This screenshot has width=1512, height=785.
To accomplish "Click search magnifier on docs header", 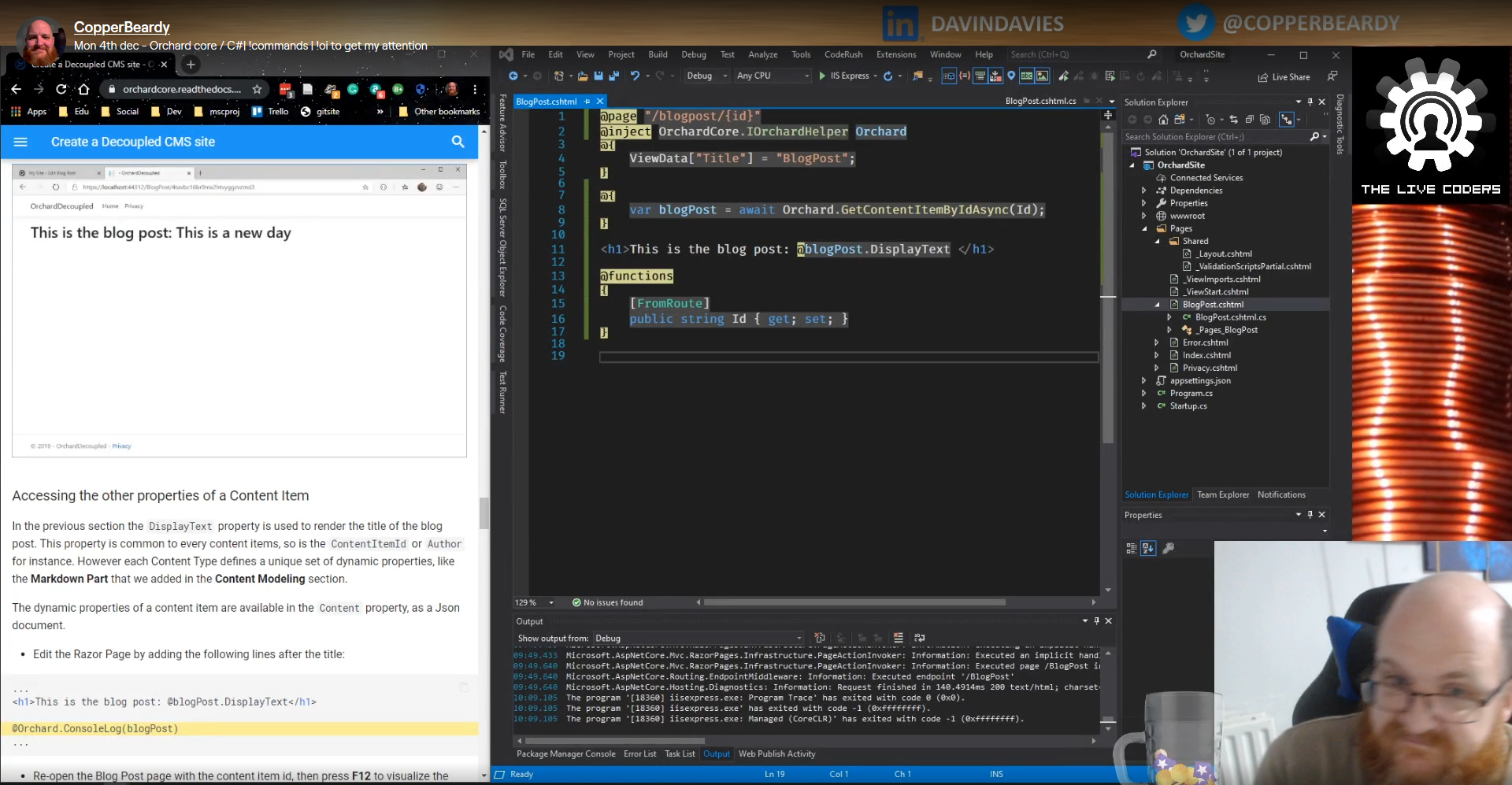I will (x=458, y=142).
